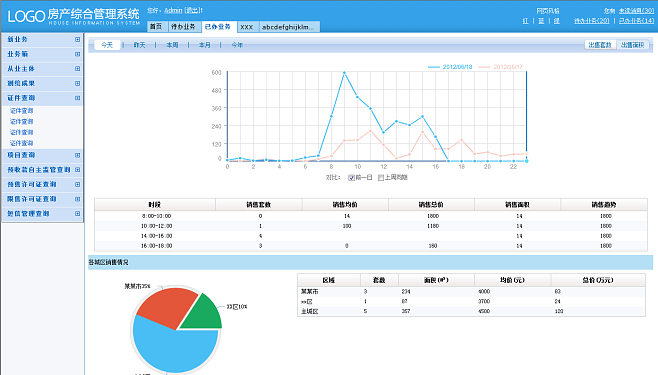This screenshot has height=375, width=658.
Task: Show chart by 出售套数
Action: [600, 45]
